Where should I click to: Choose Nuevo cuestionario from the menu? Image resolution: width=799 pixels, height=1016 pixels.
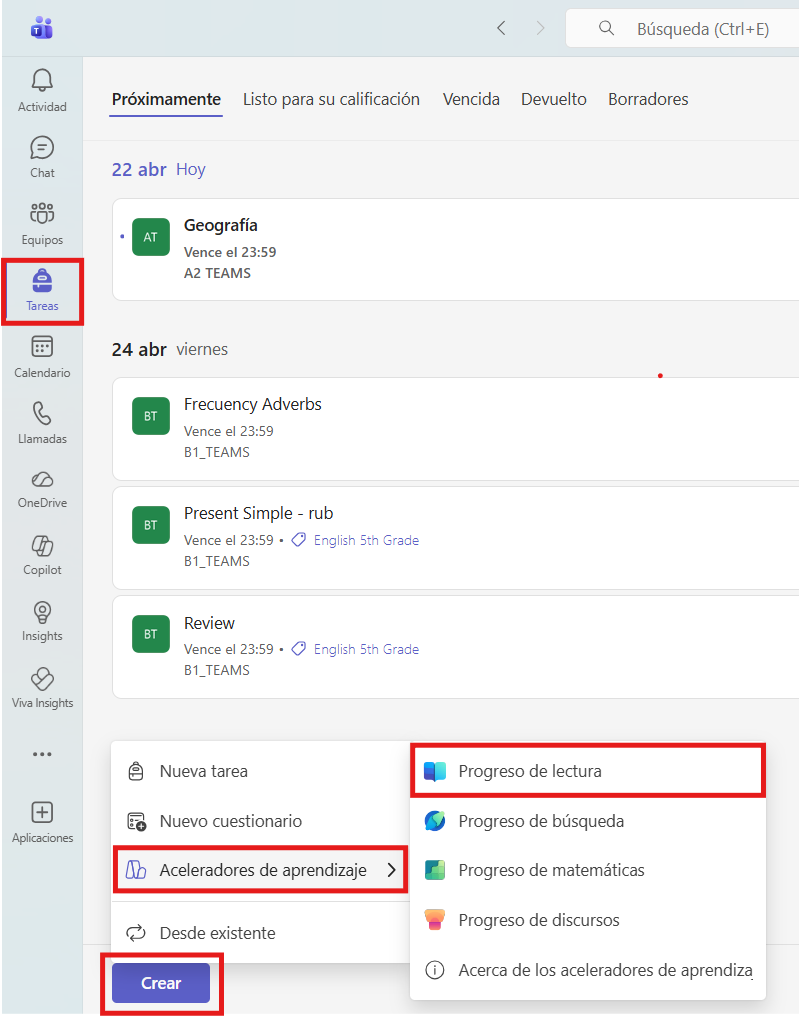tap(261, 821)
